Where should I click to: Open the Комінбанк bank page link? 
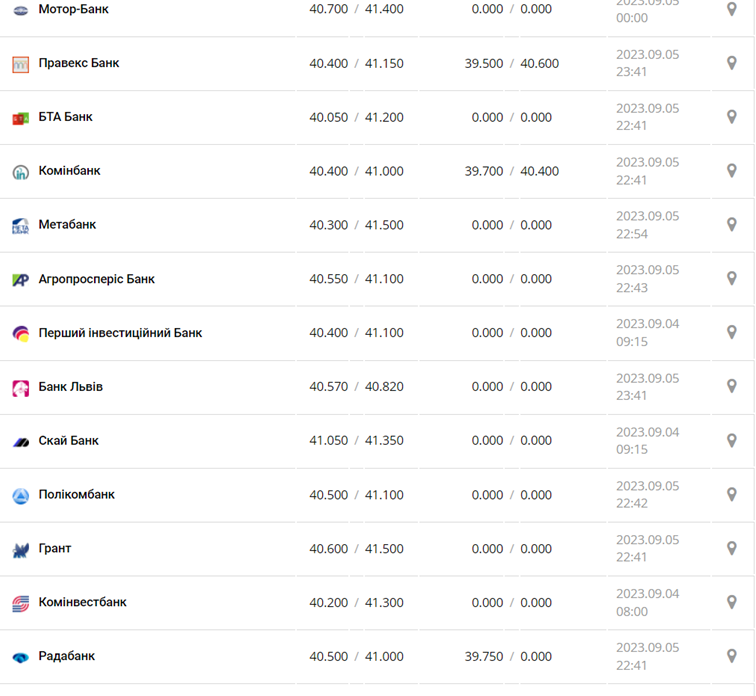click(69, 171)
